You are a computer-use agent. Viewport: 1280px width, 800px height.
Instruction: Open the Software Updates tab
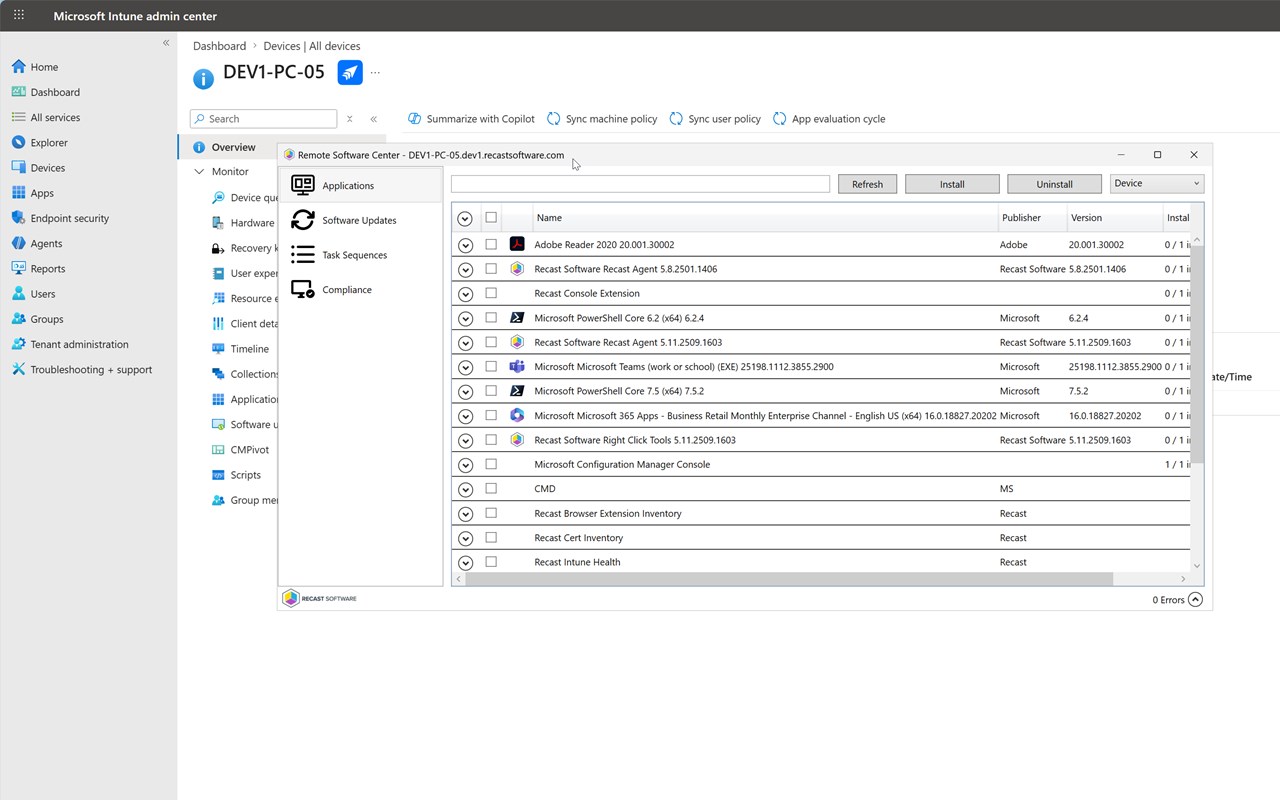(x=361, y=220)
